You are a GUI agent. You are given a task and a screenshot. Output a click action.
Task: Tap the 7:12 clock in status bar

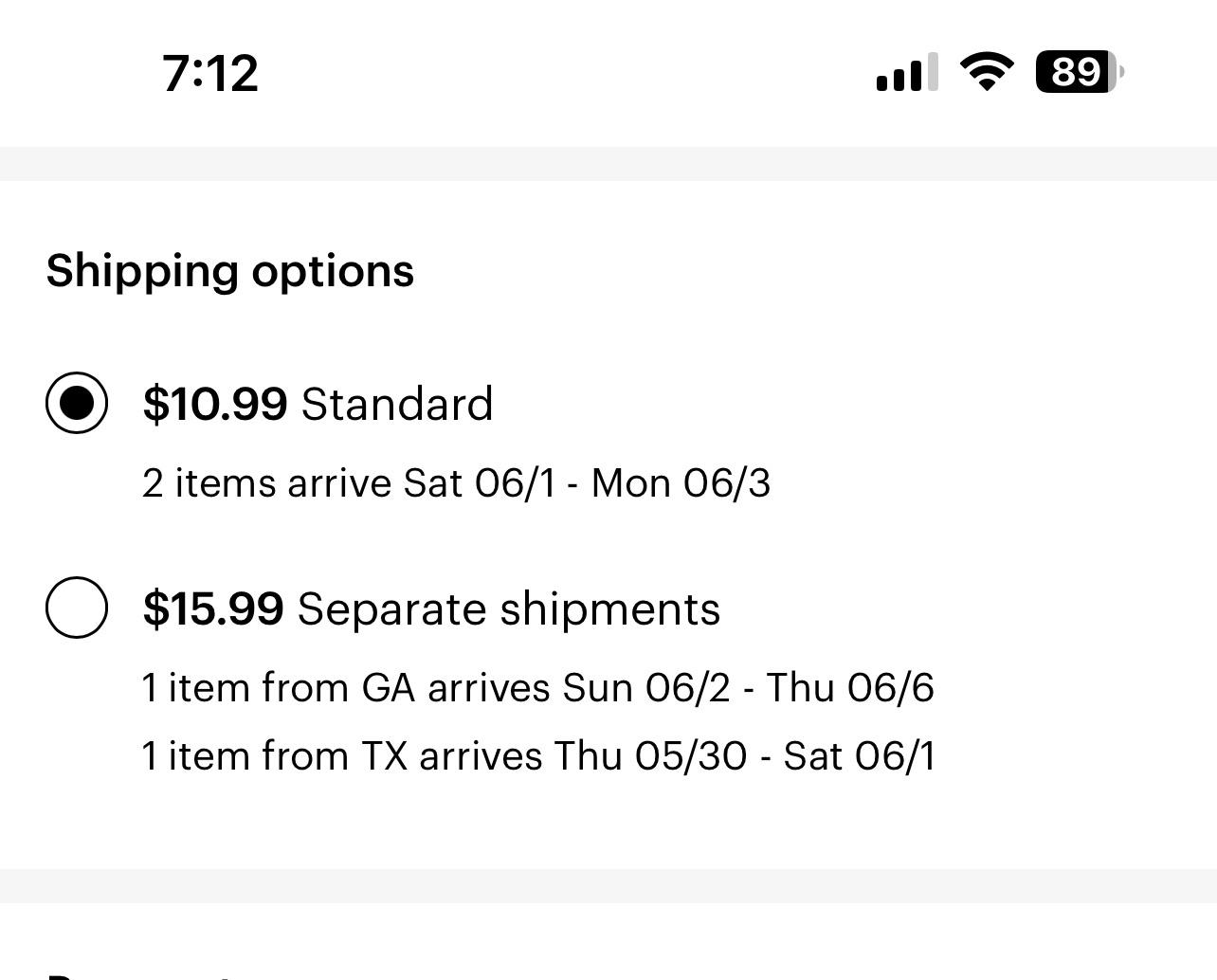click(x=209, y=73)
